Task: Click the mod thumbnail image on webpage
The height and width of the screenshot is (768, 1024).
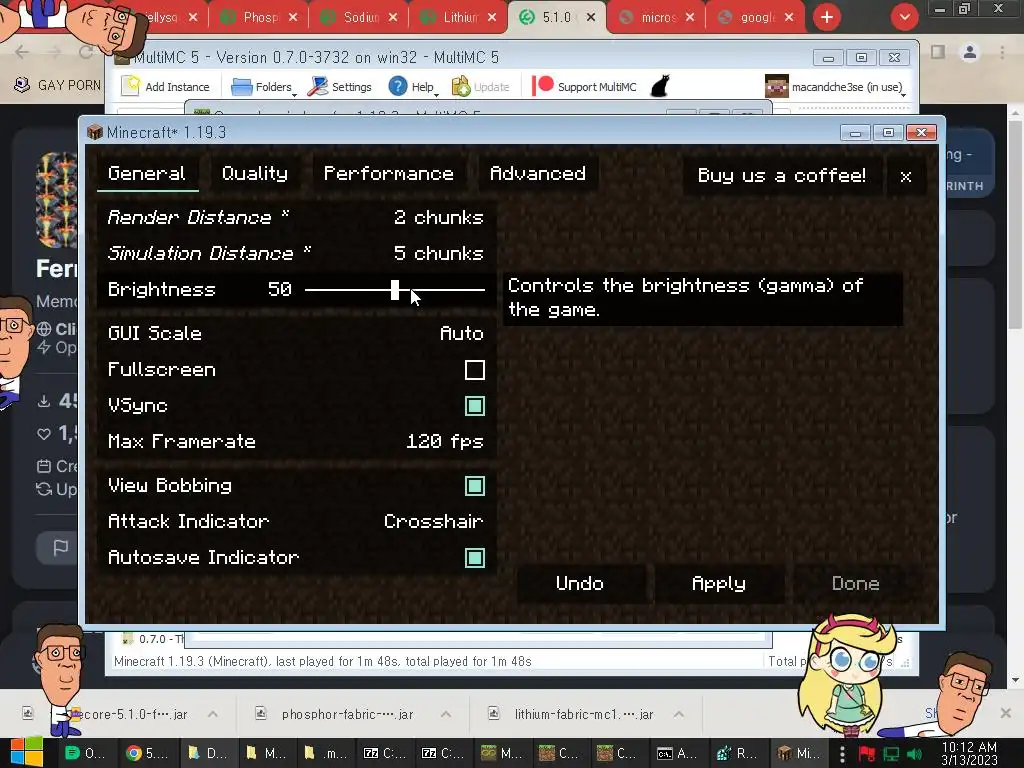Action: (x=57, y=200)
